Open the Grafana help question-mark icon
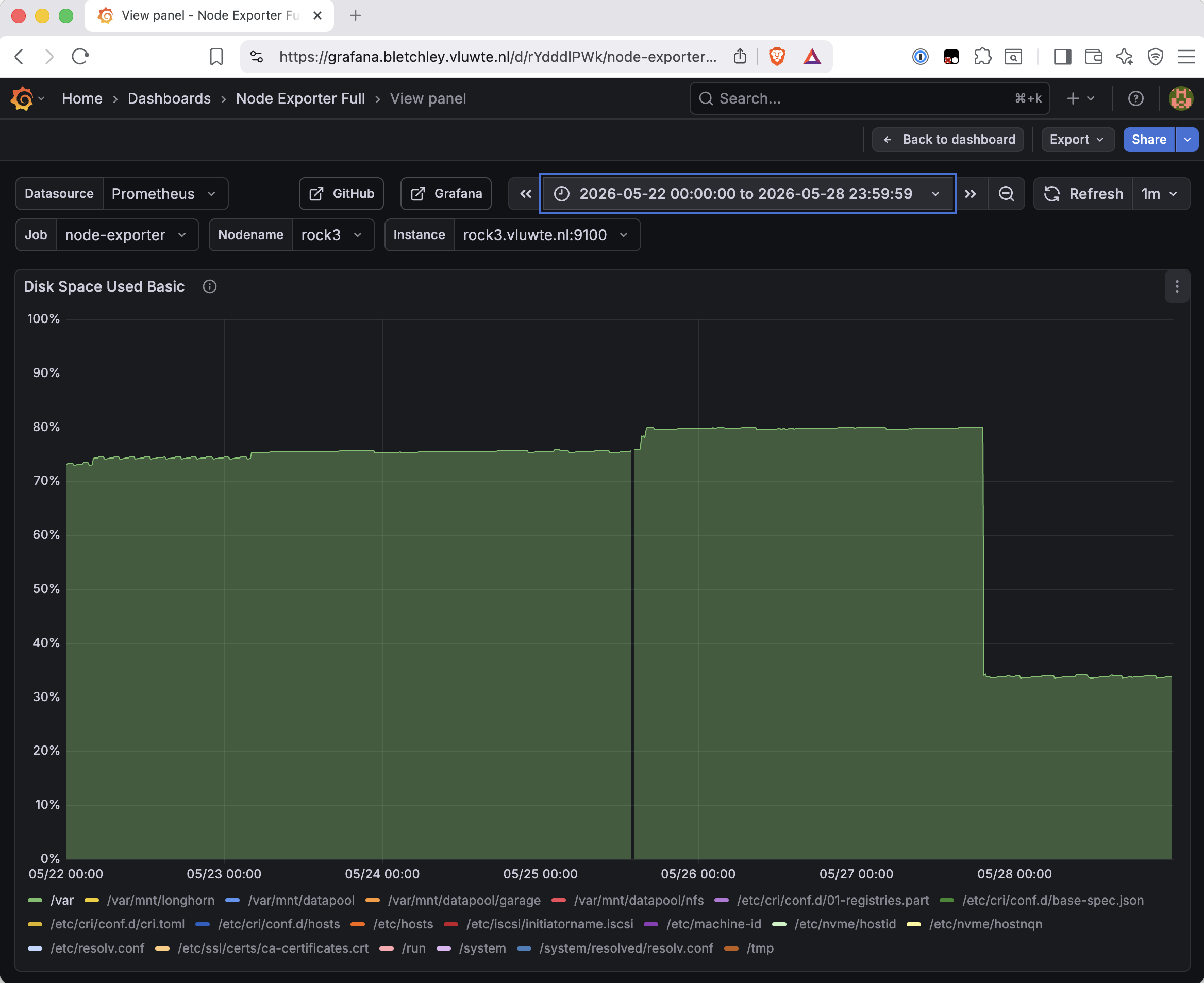Viewport: 1204px width, 983px height. click(1135, 98)
